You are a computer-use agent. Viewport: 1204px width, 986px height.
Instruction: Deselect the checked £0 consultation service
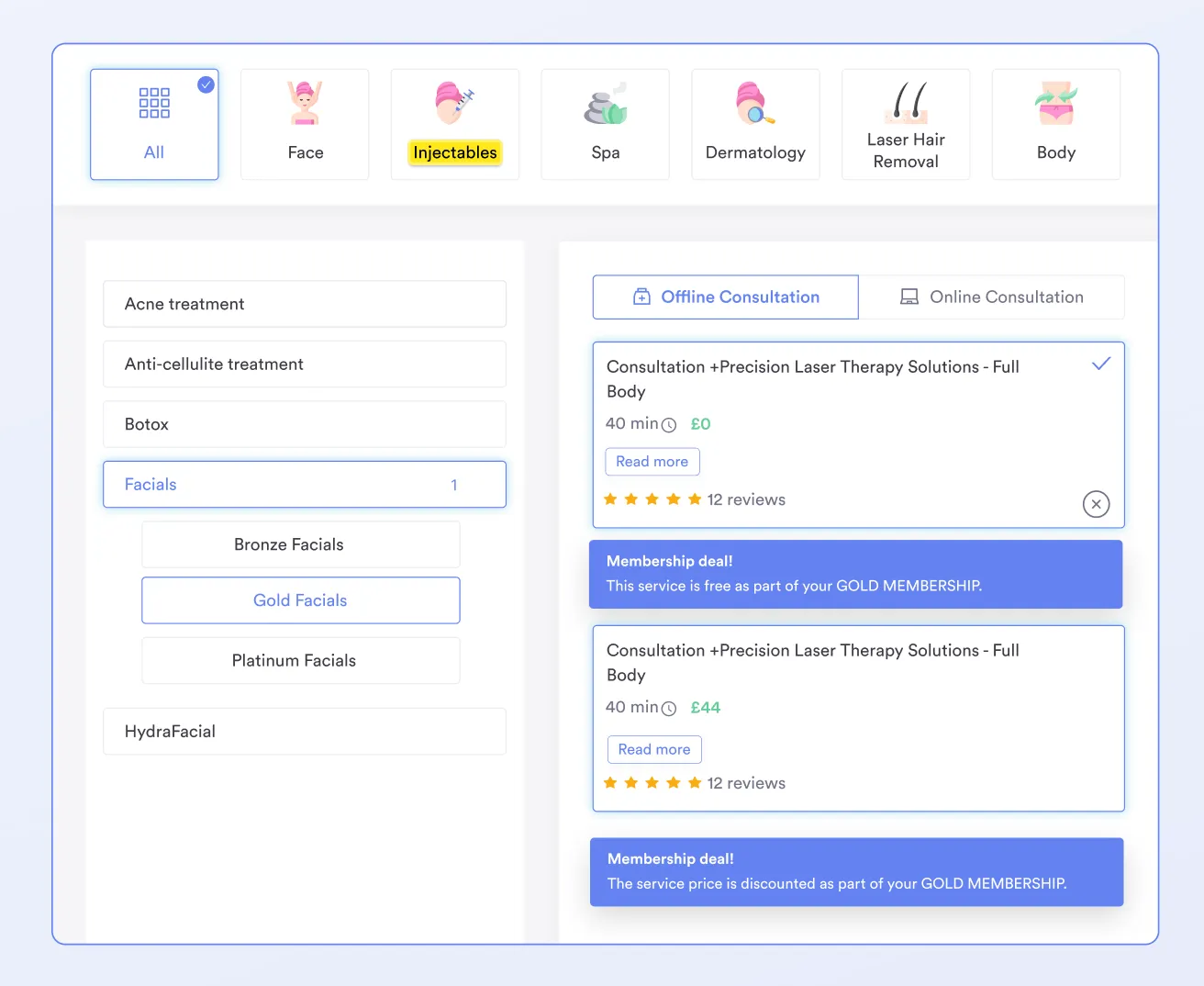tap(1096, 504)
